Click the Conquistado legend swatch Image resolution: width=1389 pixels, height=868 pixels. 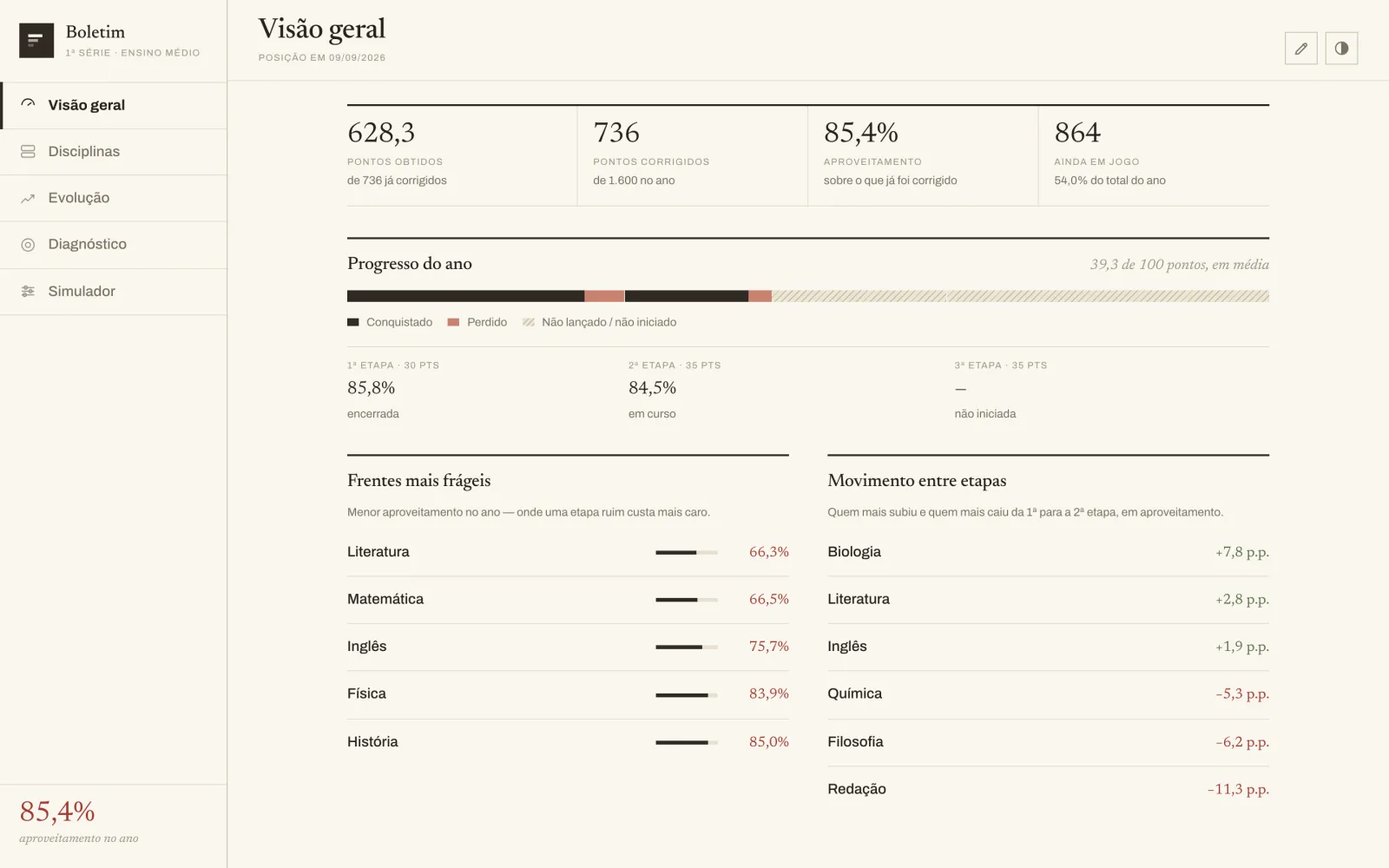pos(352,322)
